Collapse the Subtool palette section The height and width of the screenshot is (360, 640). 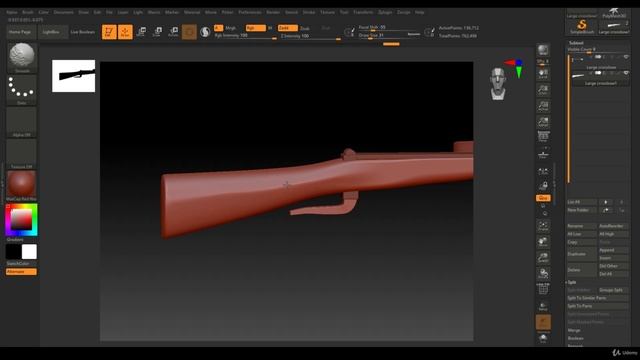pyautogui.click(x=576, y=43)
